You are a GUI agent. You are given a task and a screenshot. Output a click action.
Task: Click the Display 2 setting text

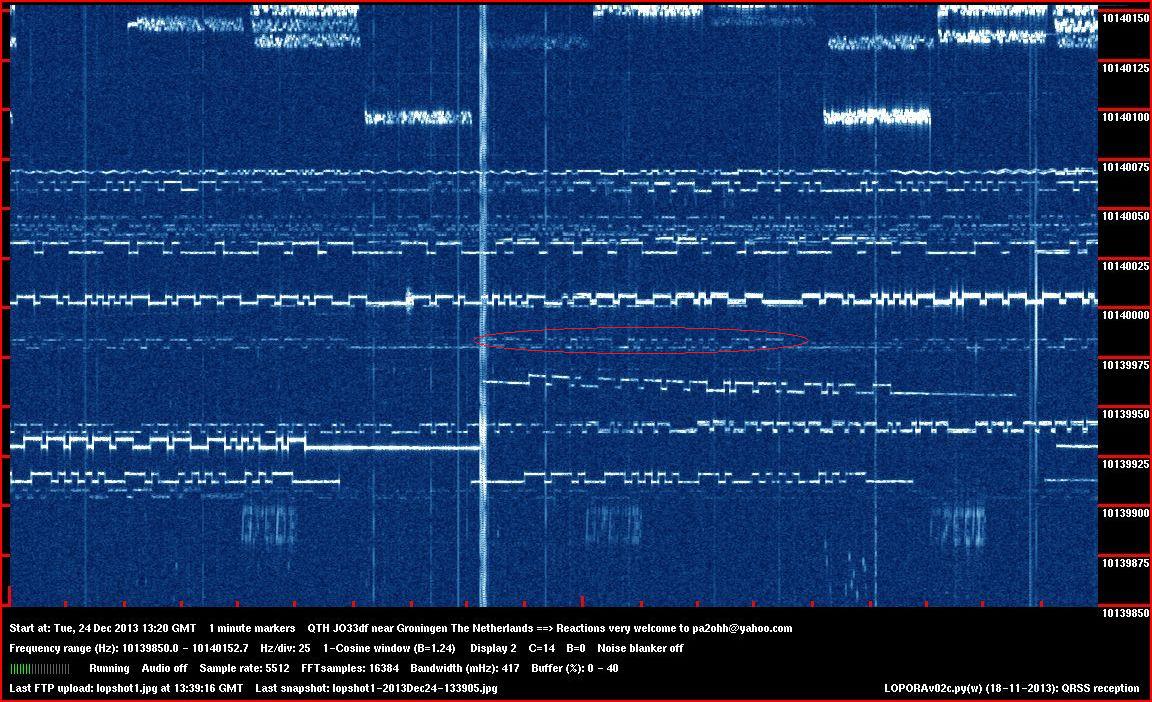493,648
